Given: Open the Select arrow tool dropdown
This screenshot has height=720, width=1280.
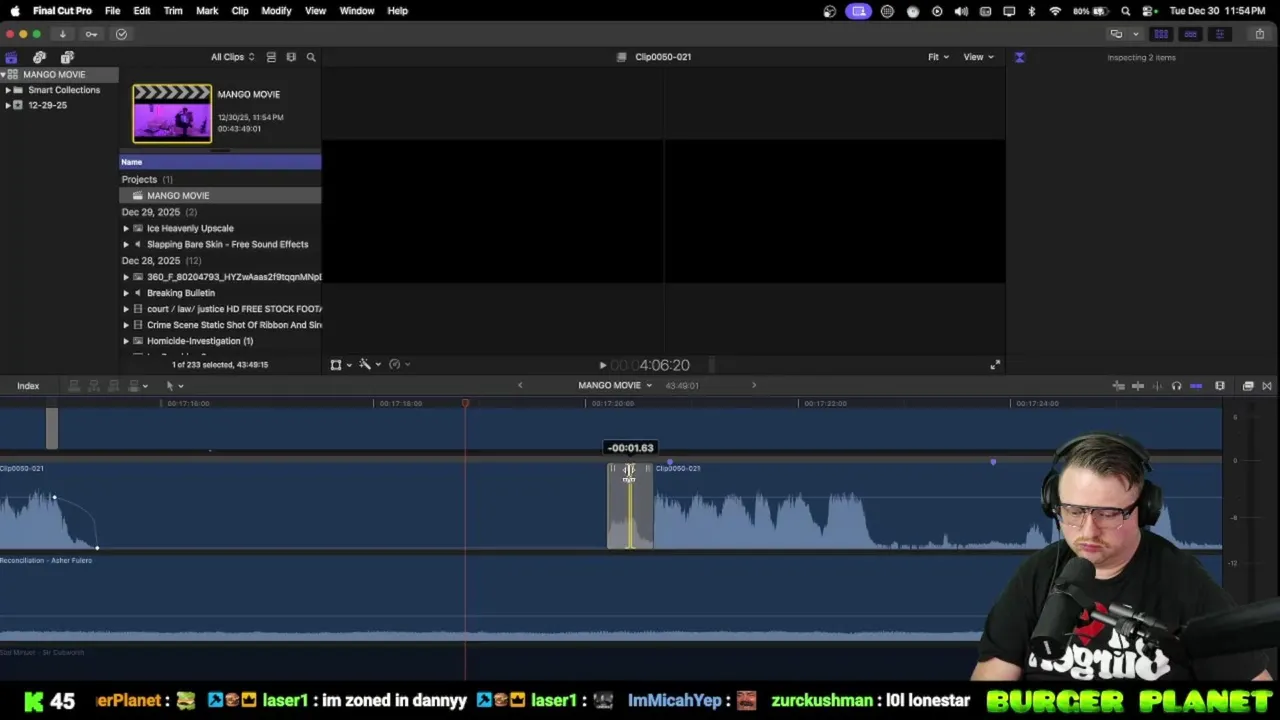Looking at the screenshot, I should (174, 386).
